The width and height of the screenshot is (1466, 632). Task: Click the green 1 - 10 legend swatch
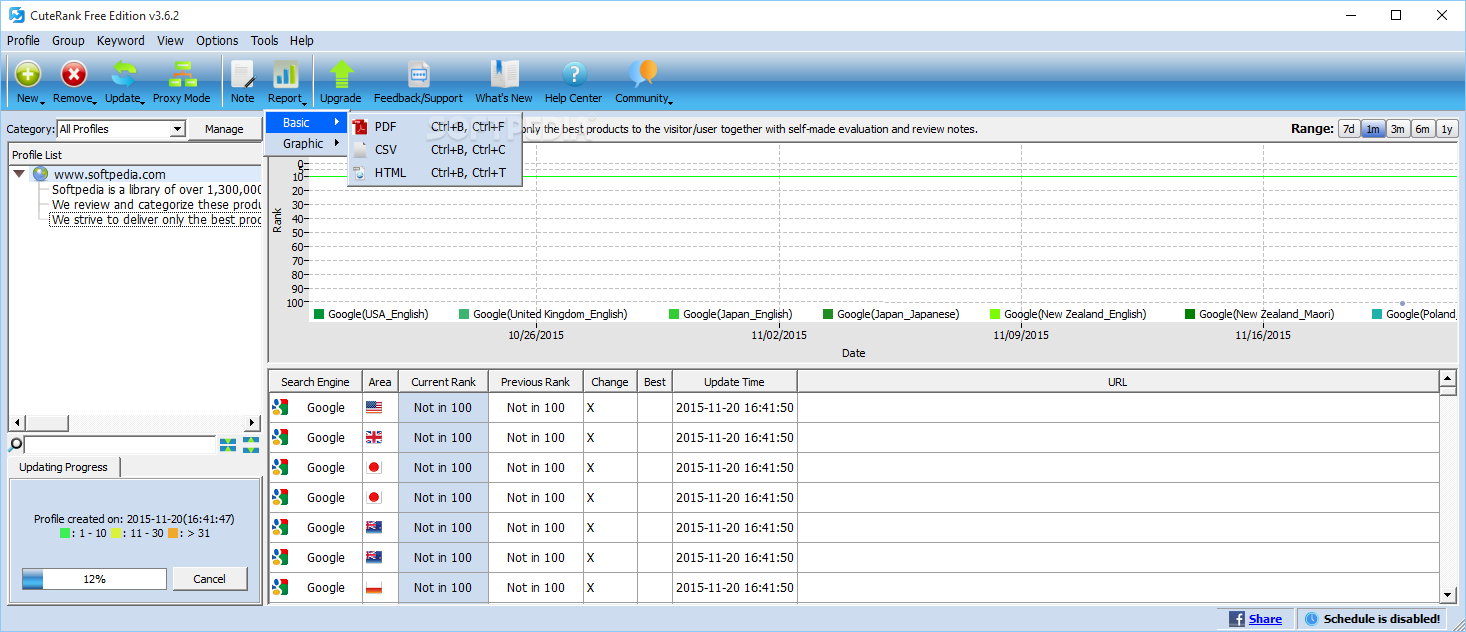(x=64, y=534)
